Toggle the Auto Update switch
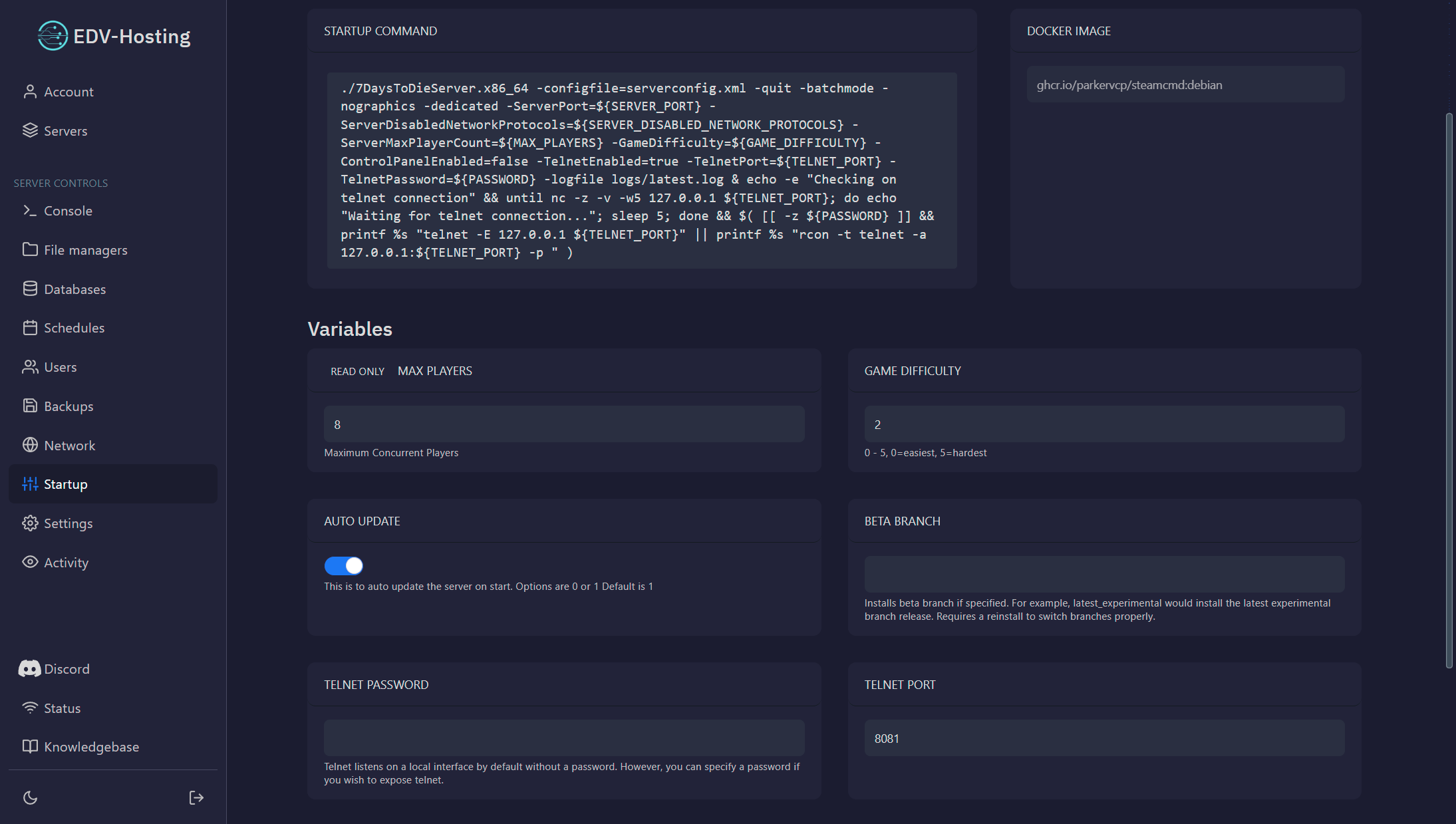 343,566
